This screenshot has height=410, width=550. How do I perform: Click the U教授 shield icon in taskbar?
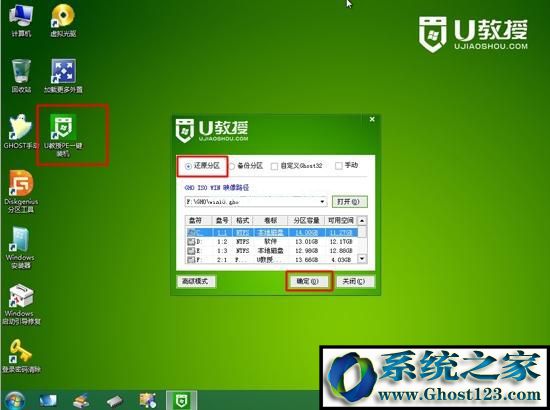(182, 400)
